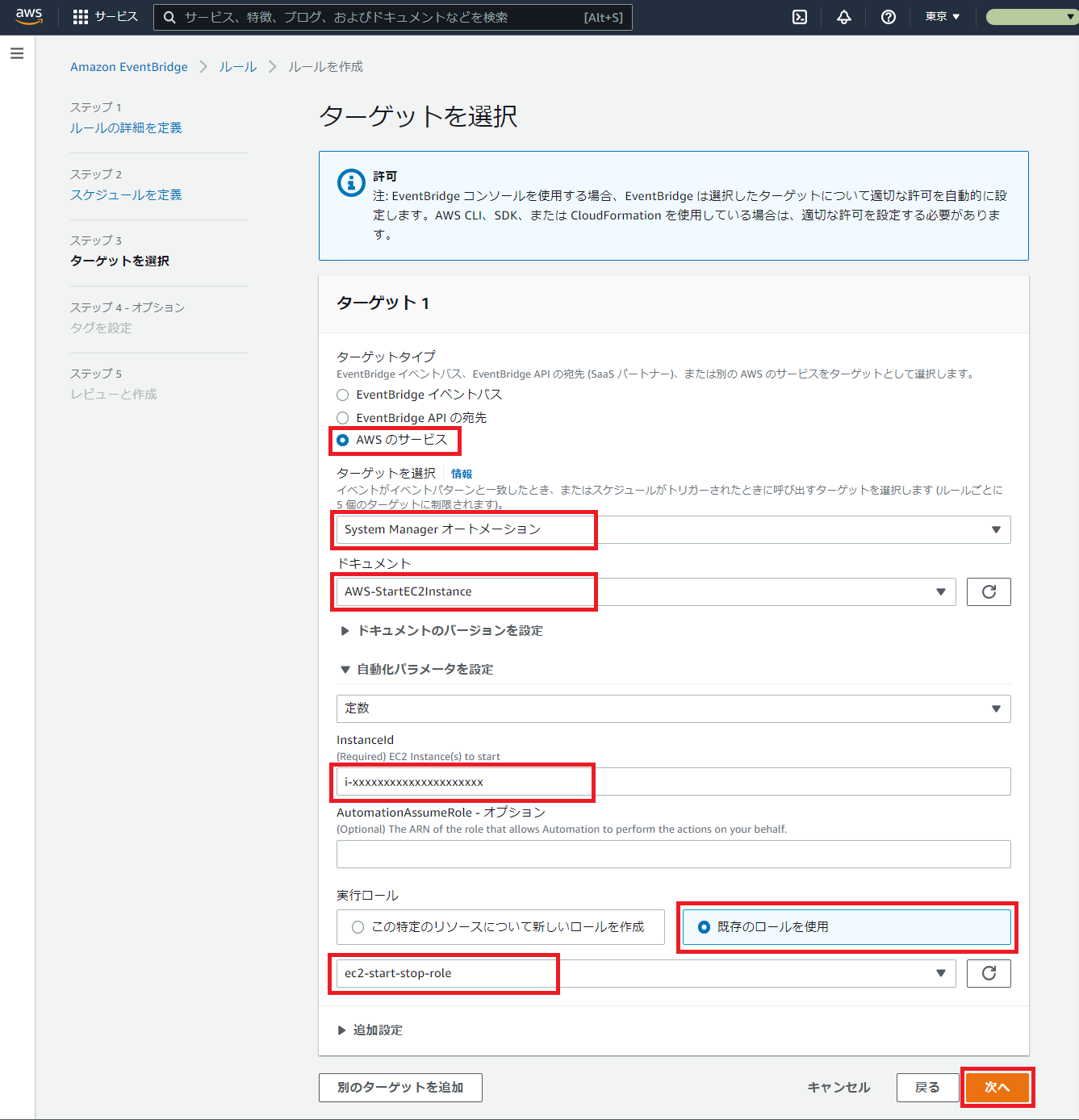Expand ドキュメントのバージョンを設定 section
Screen dimensions: 1079x1120
click(441, 630)
